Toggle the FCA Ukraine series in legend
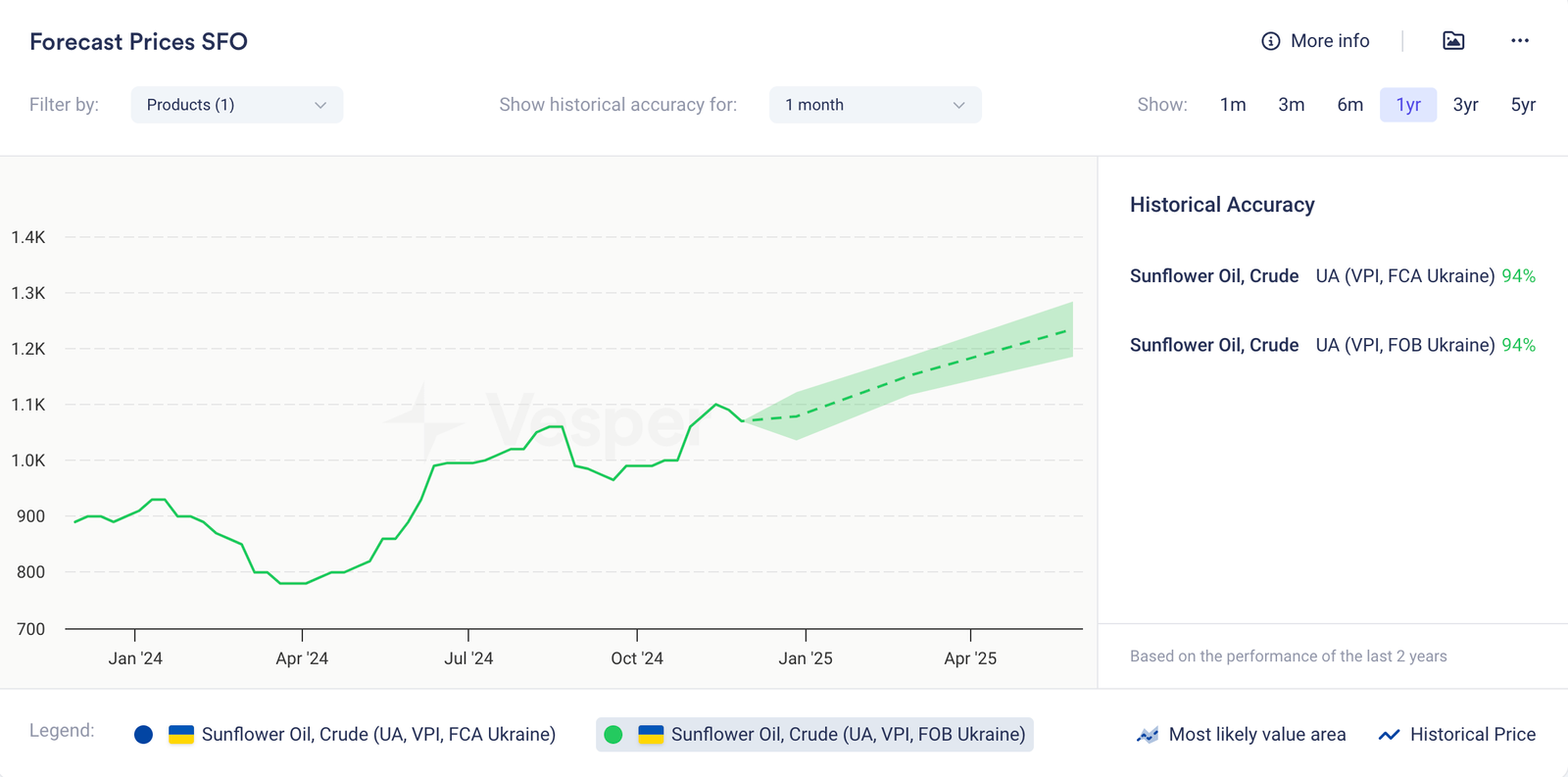Screen dimensions: 1568x777 tap(378, 735)
